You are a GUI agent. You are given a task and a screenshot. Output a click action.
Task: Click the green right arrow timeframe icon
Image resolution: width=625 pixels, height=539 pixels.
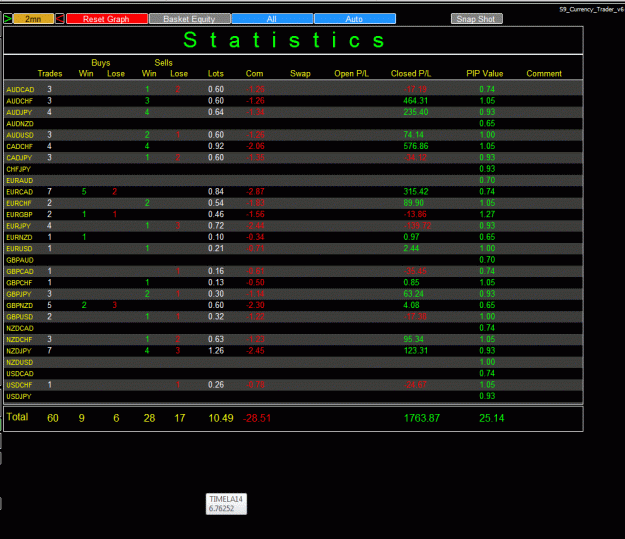(8, 19)
